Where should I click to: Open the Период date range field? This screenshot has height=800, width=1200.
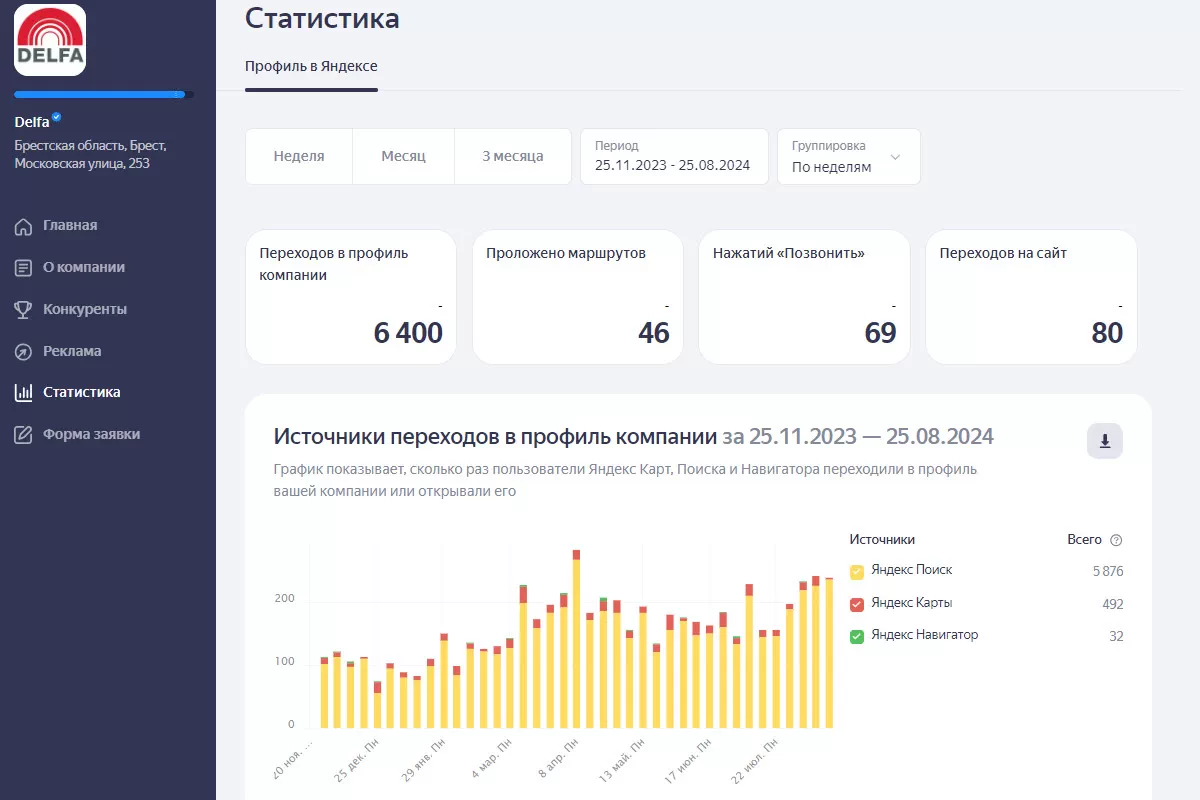coord(674,157)
